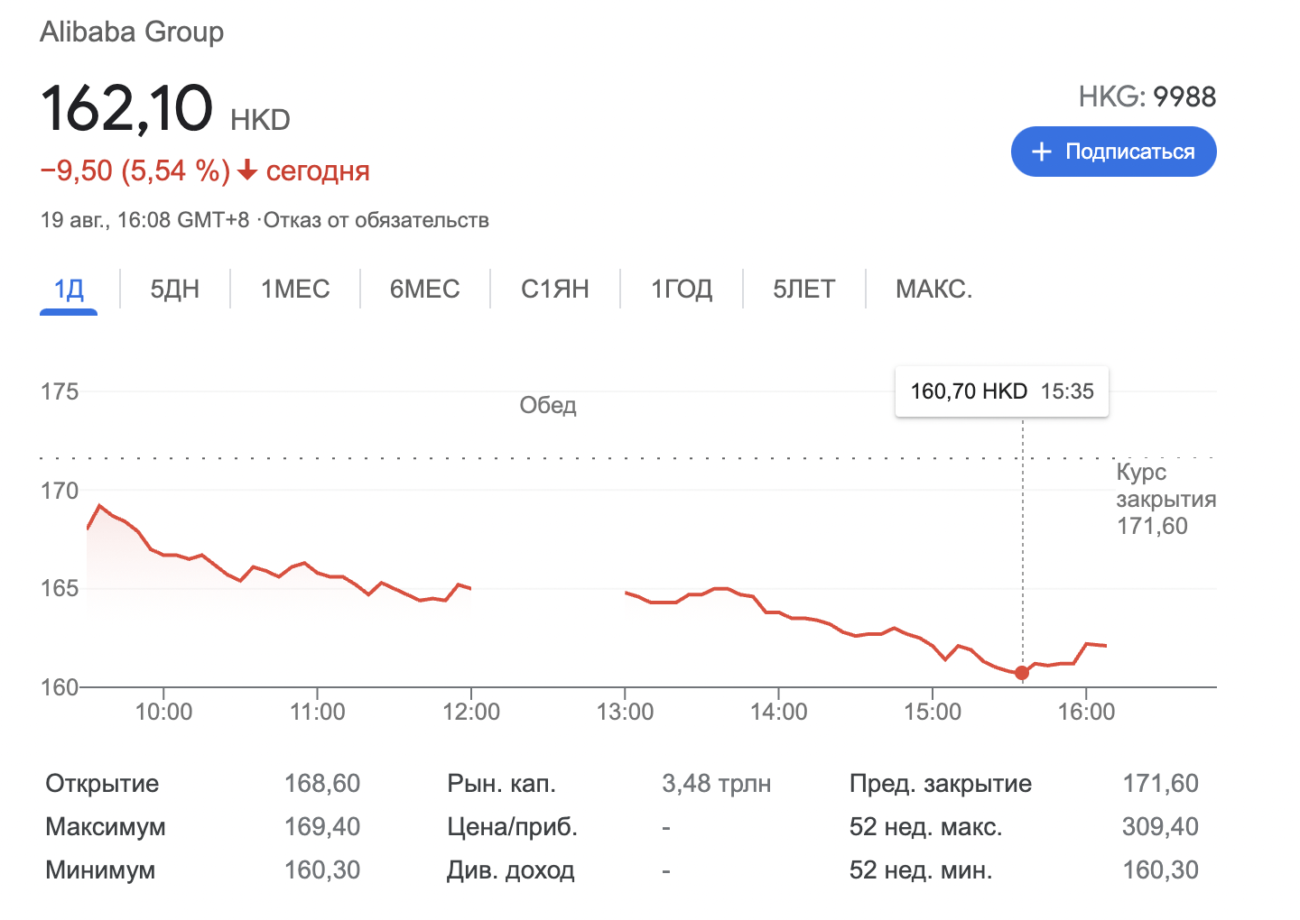Click the Подписаться follow button
This screenshot has width=1300, height=920.
point(1114,152)
